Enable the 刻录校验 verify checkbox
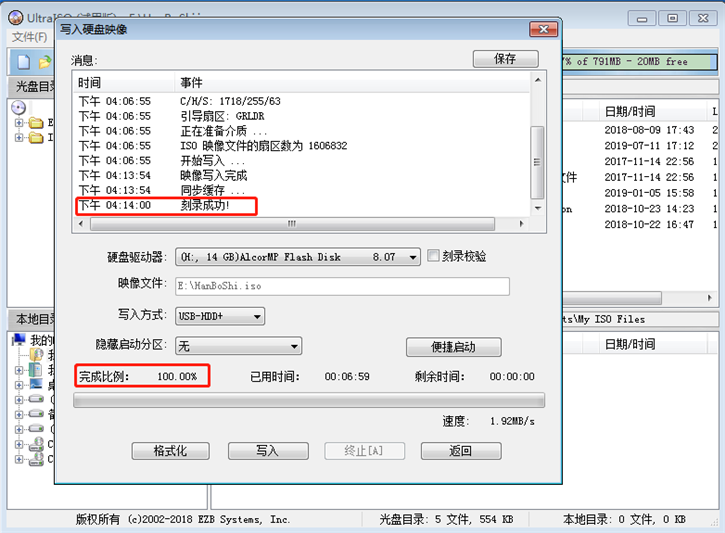The height and width of the screenshot is (533, 725). (x=434, y=256)
